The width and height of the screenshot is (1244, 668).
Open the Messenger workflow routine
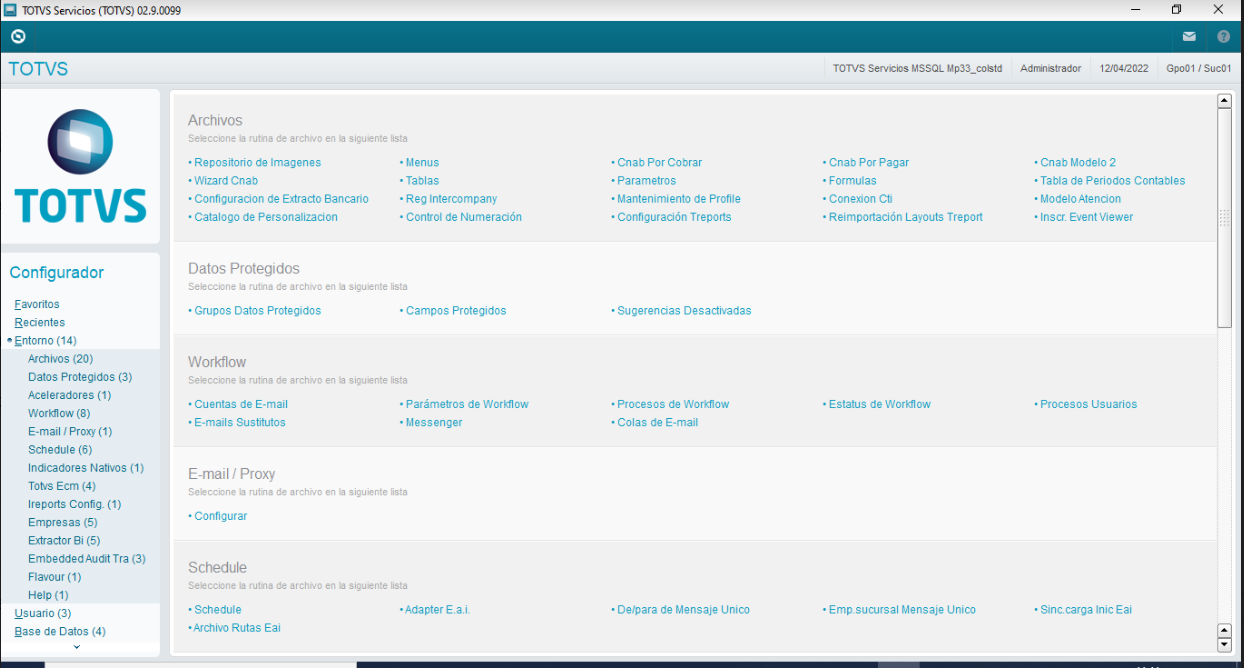[x=432, y=422]
